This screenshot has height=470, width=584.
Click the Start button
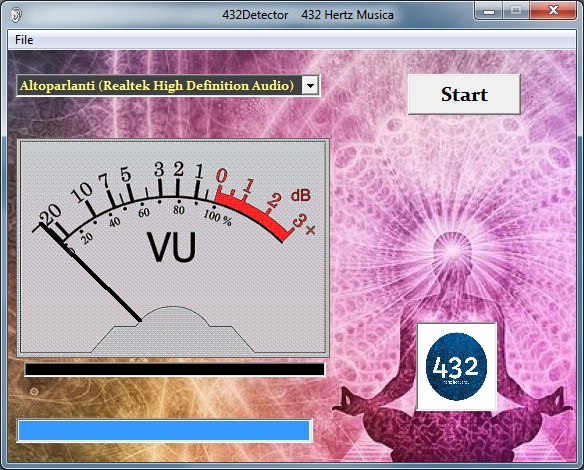(x=464, y=94)
